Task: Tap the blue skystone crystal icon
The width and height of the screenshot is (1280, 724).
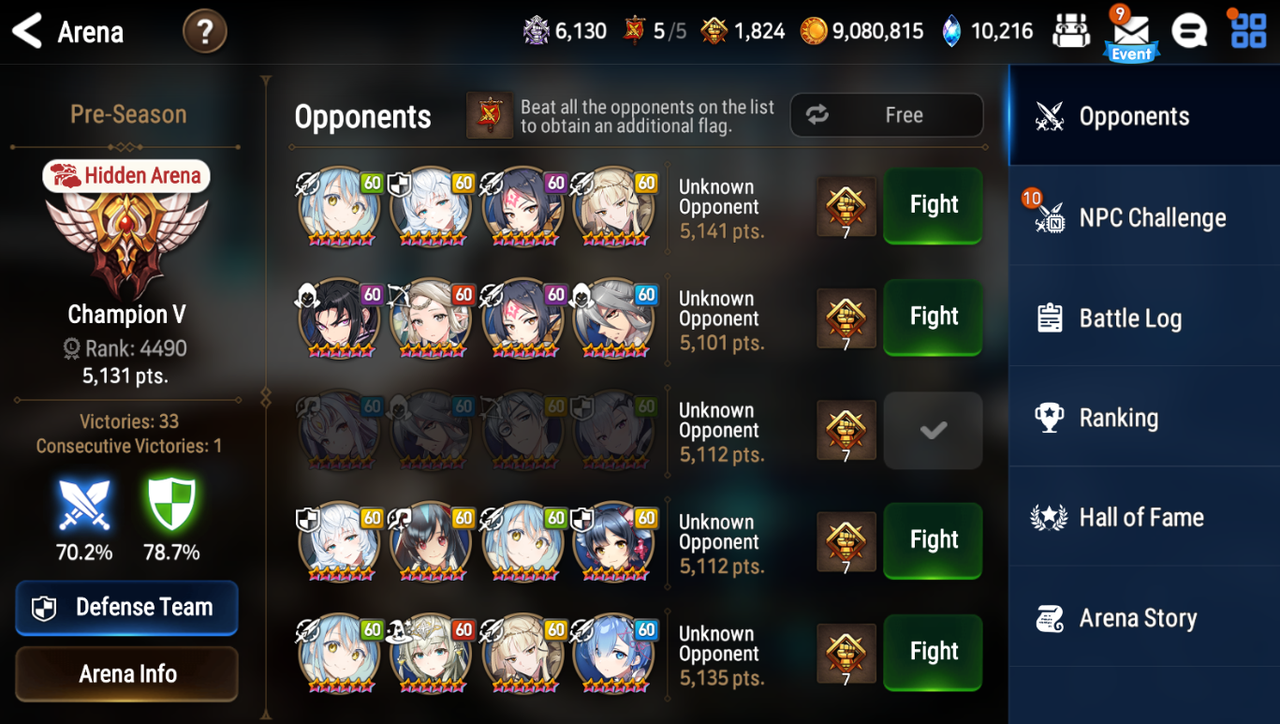Action: (x=951, y=32)
